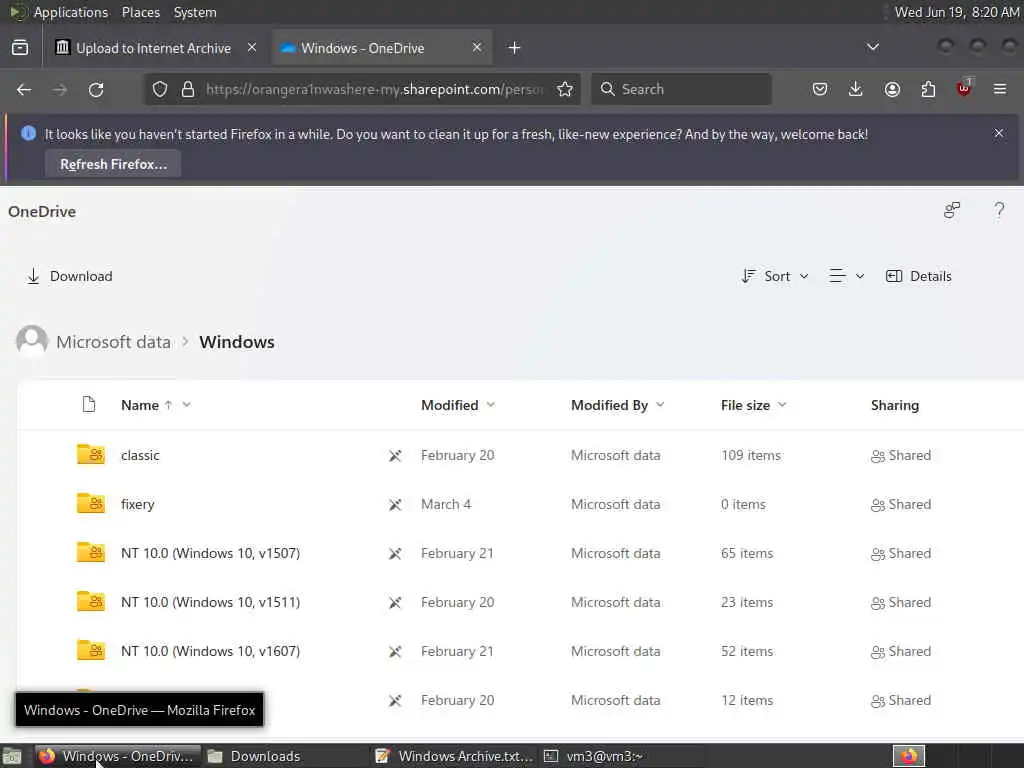This screenshot has height=768, width=1024.
Task: Open NT 10.0 (Windows 10, v1507) folder
Action: (210, 553)
